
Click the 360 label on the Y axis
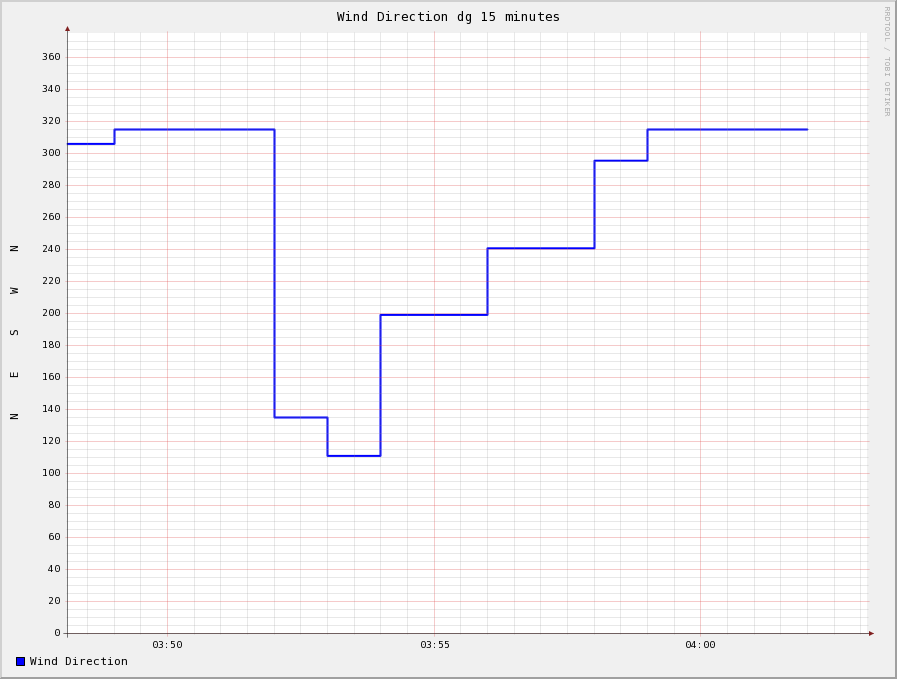[x=51, y=57]
